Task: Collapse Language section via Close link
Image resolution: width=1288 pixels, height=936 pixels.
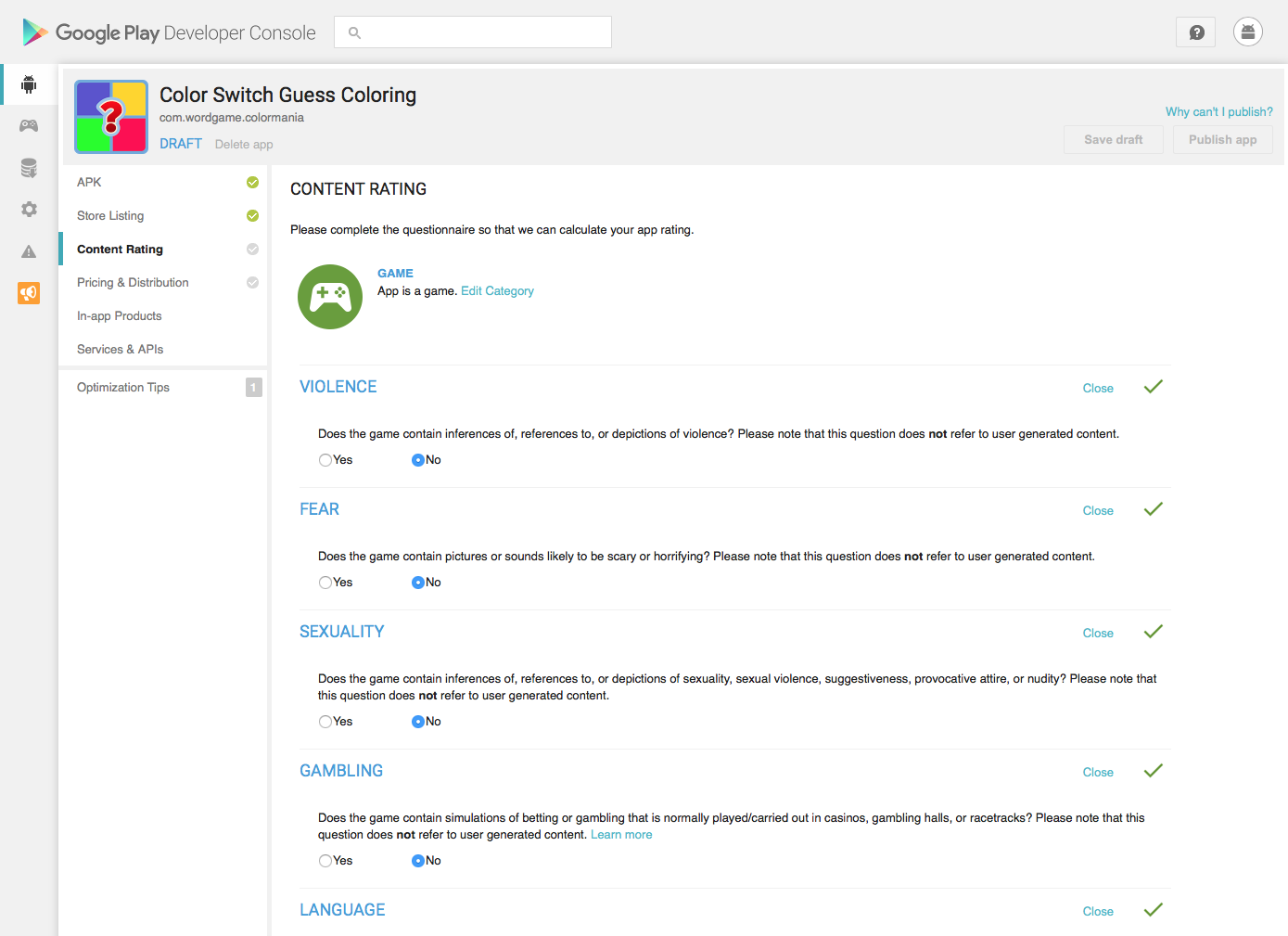Action: coord(1098,912)
